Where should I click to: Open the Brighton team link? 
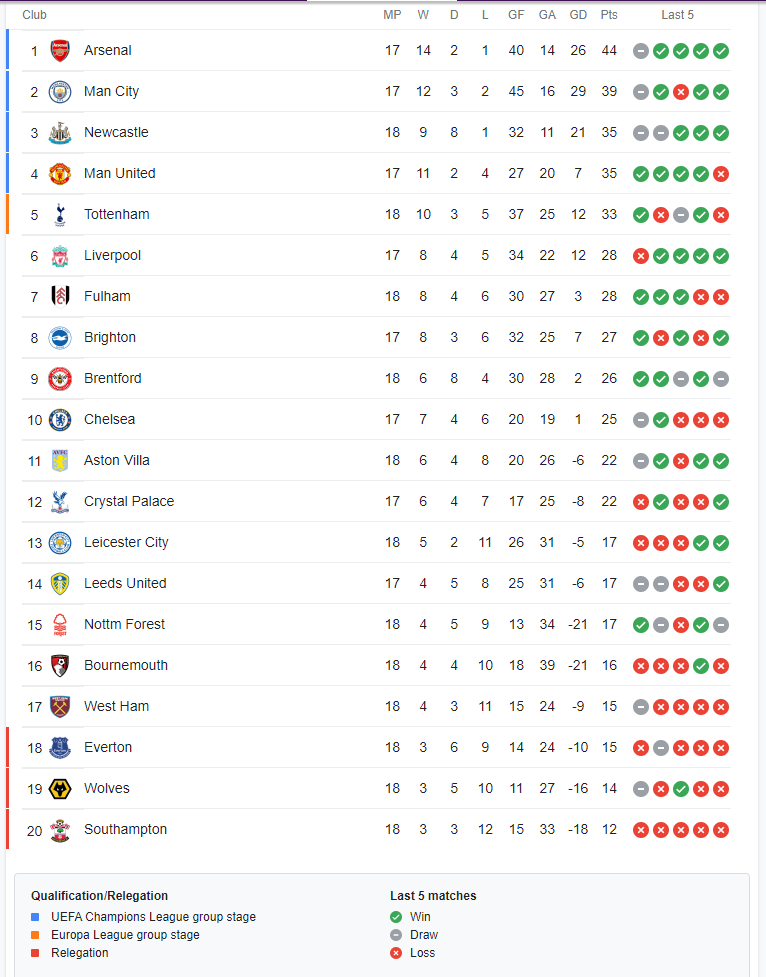(x=110, y=337)
